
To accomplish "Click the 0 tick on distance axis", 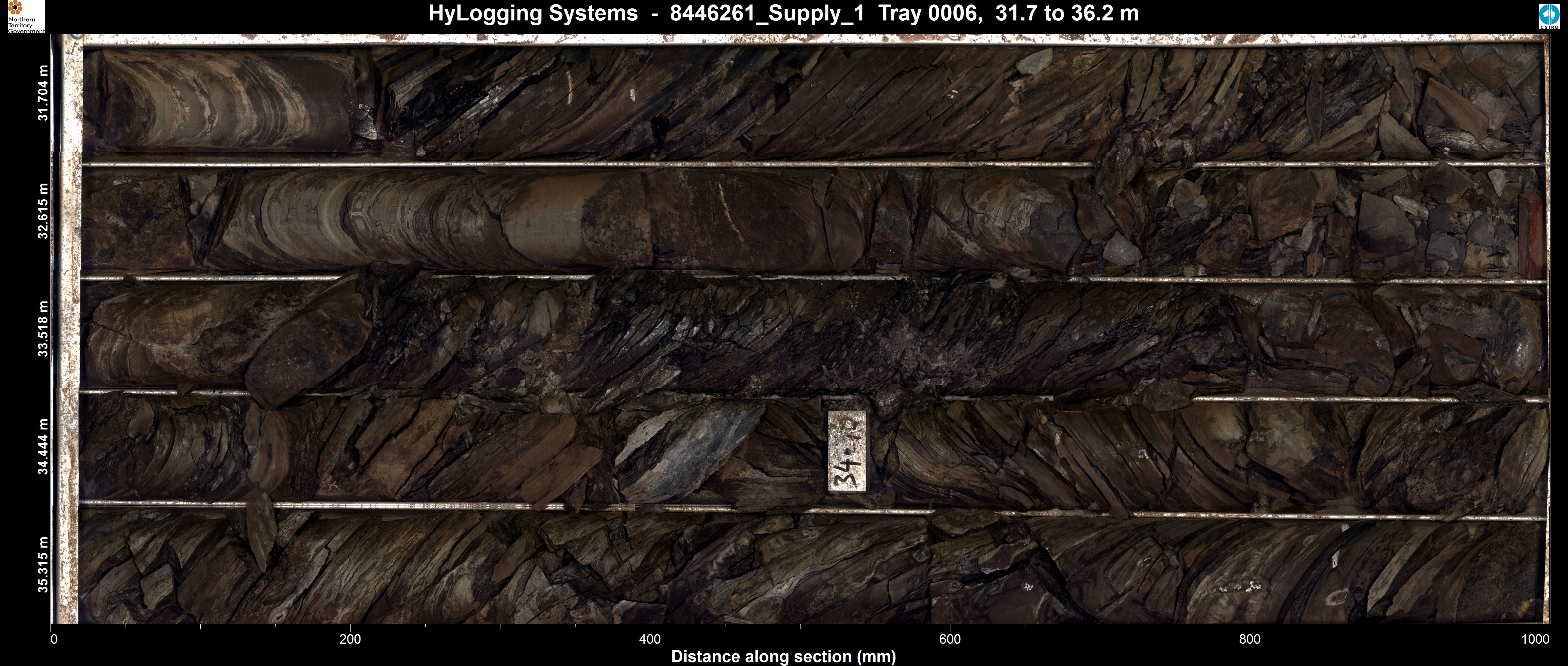I will tap(54, 639).
